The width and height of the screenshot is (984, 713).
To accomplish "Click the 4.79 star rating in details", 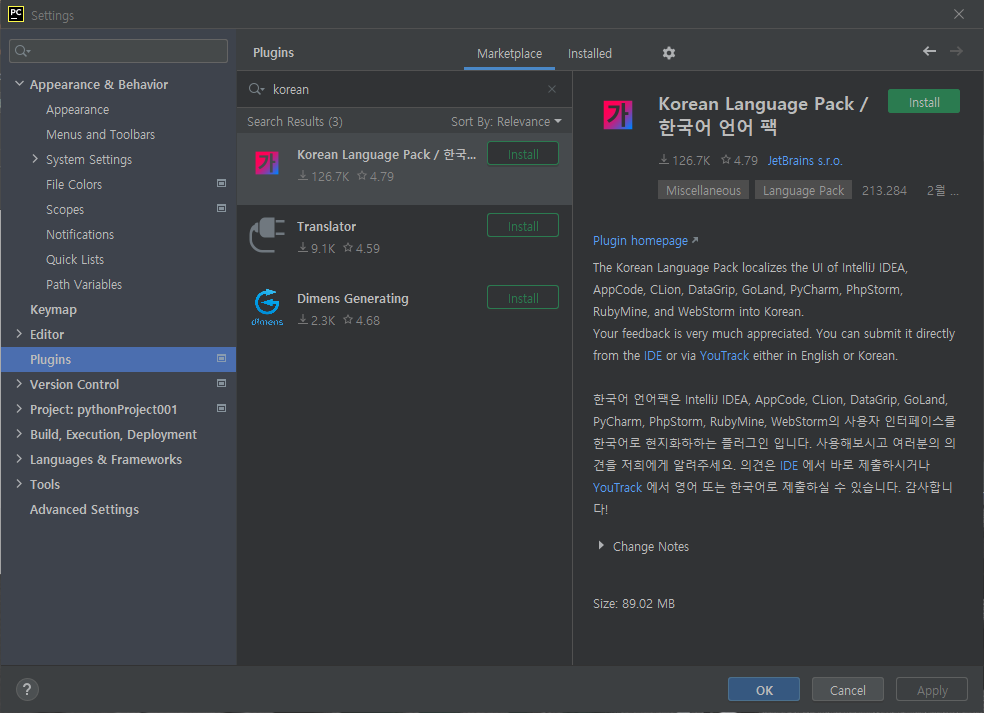I will point(739,161).
